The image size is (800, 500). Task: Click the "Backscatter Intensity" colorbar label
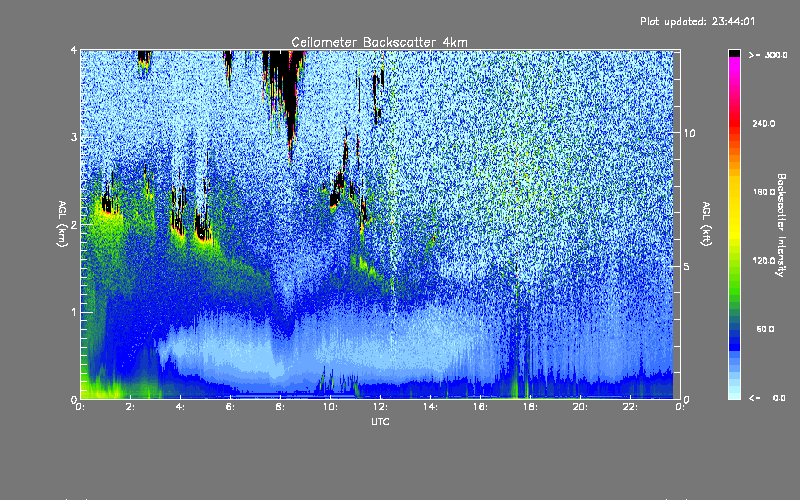point(781,225)
